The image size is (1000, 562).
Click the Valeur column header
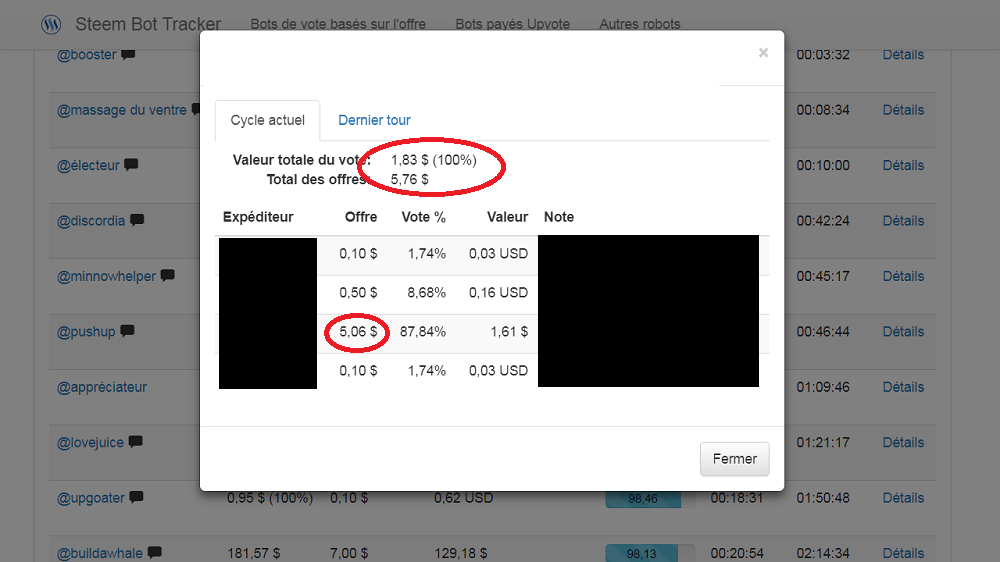point(508,218)
